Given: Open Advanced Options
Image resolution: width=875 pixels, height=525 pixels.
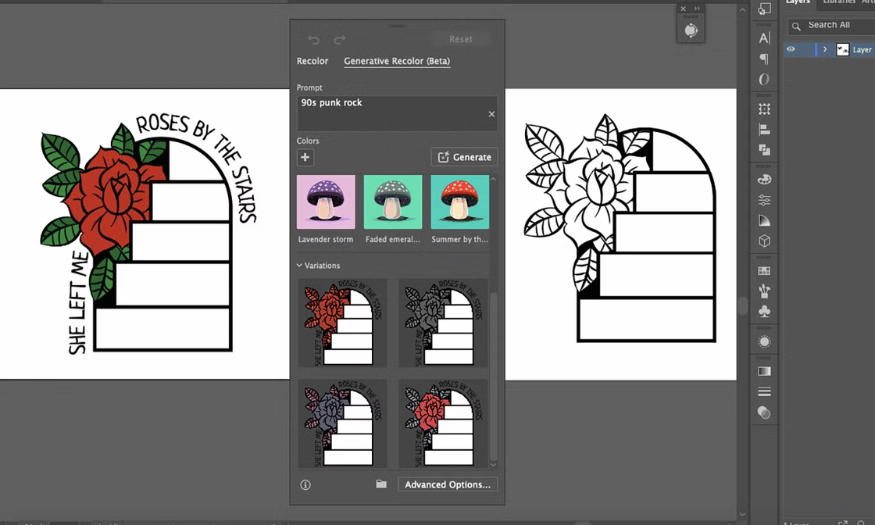Looking at the screenshot, I should click(x=448, y=484).
